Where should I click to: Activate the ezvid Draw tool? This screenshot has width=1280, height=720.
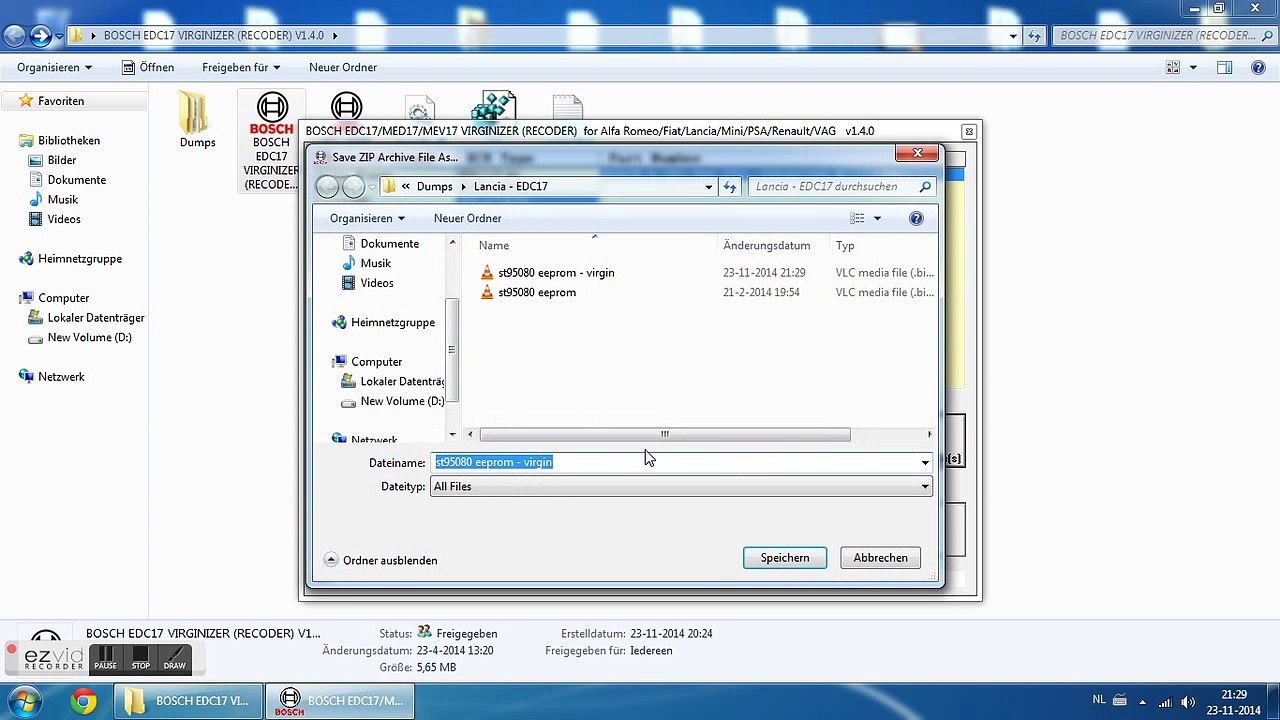coord(175,660)
